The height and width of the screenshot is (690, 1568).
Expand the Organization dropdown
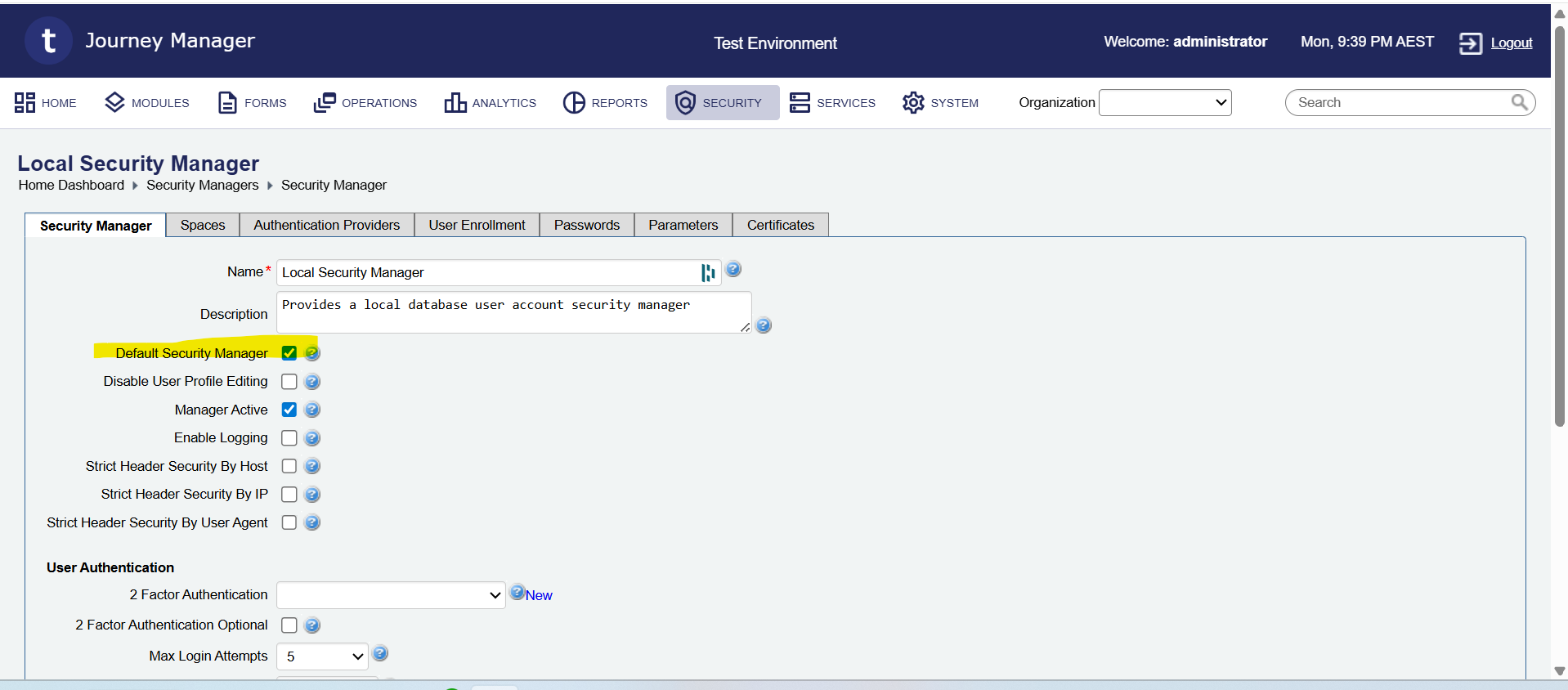click(1165, 102)
